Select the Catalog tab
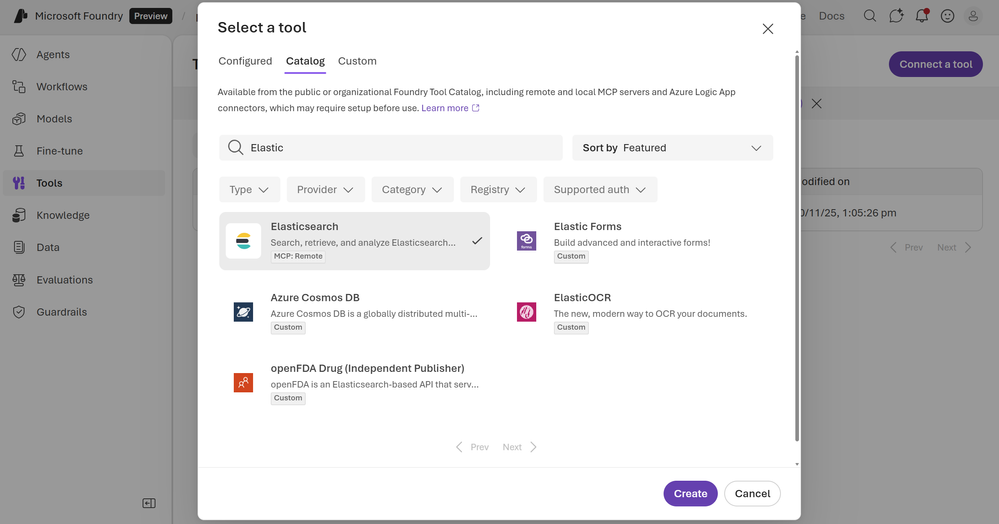Image resolution: width=999 pixels, height=524 pixels. click(305, 61)
